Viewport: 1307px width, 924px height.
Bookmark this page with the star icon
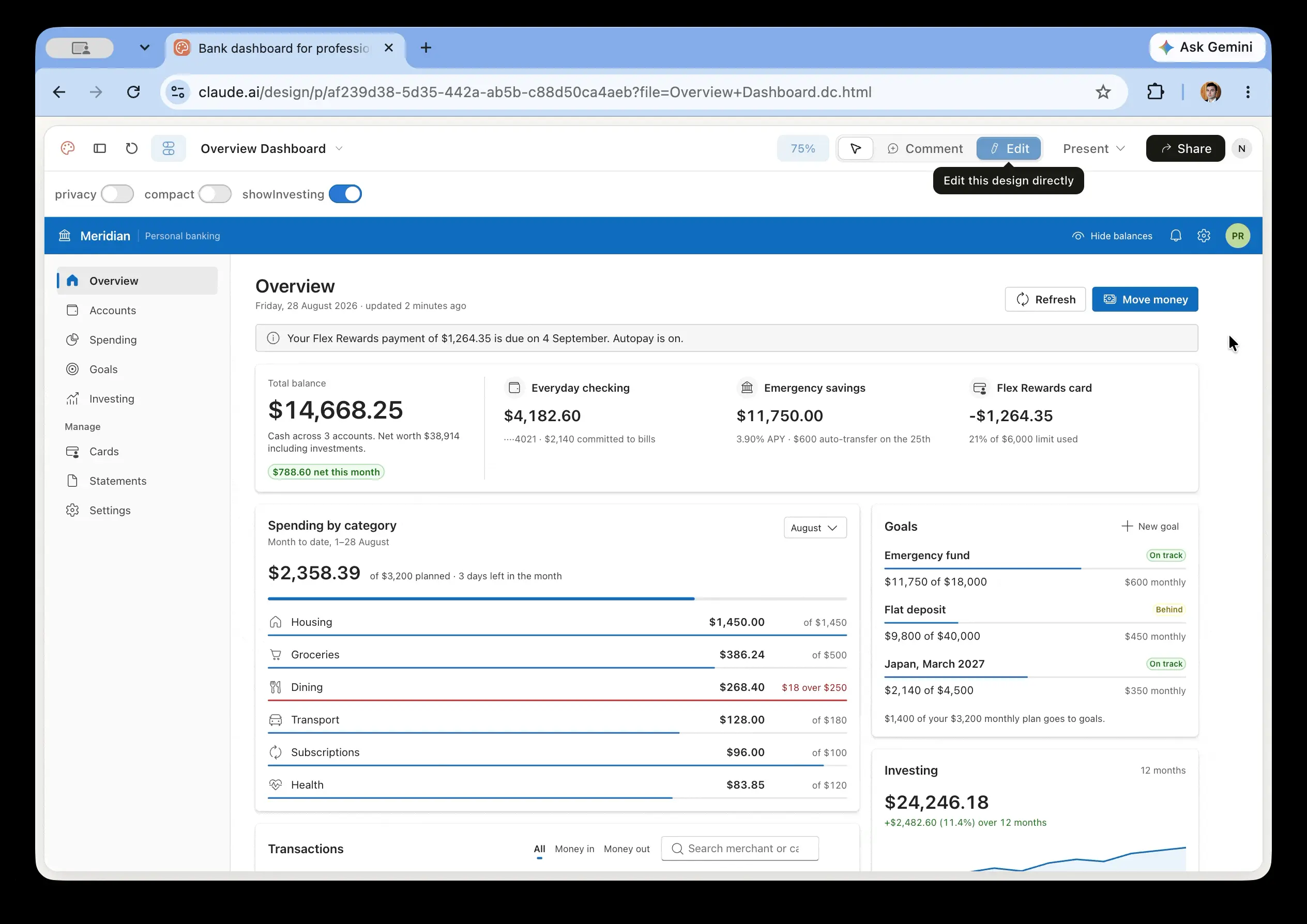(x=1103, y=91)
